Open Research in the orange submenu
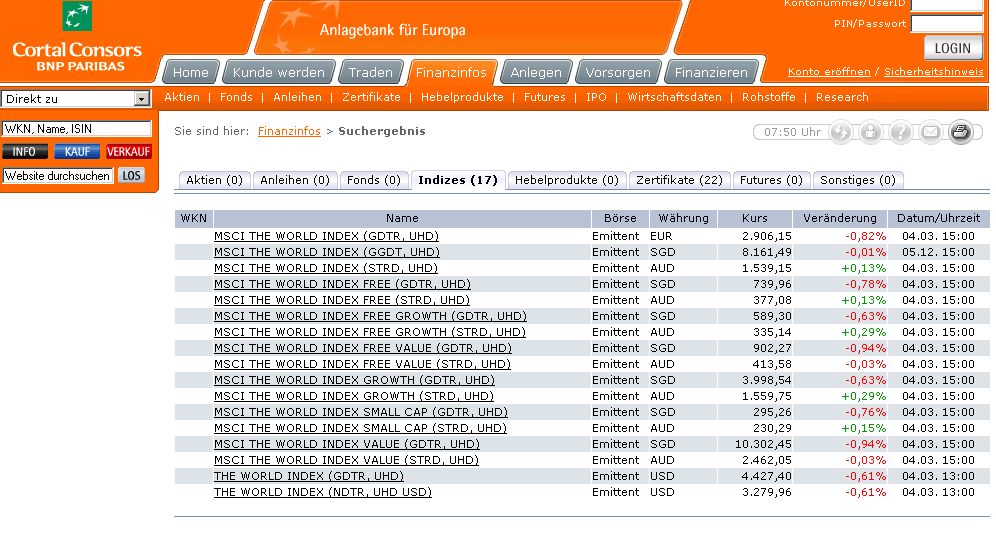996x541 pixels. 842,97
